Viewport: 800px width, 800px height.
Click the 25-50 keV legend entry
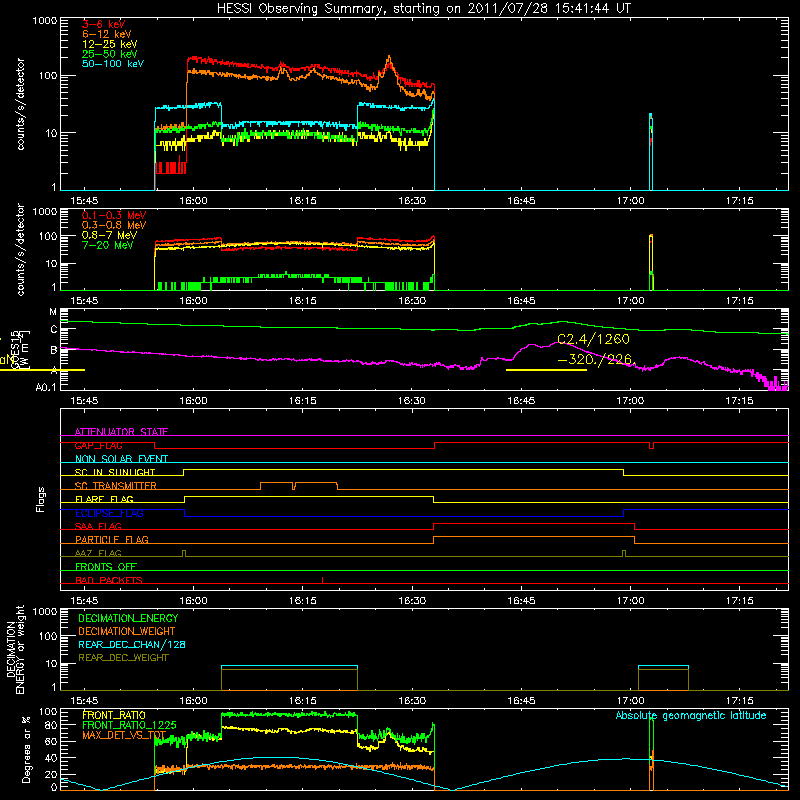(x=110, y=54)
